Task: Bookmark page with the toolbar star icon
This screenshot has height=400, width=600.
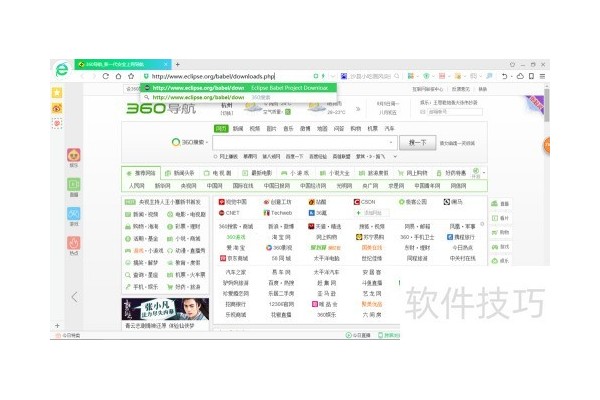Action: tap(131, 76)
